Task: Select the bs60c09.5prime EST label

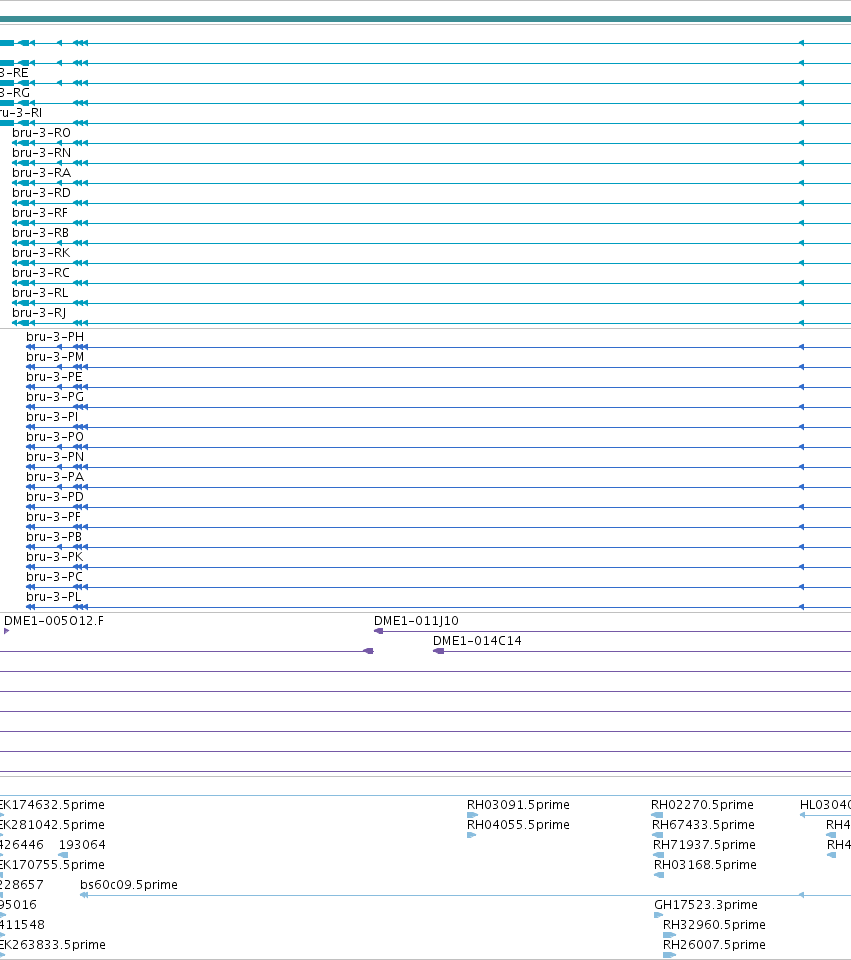Action: click(129, 885)
